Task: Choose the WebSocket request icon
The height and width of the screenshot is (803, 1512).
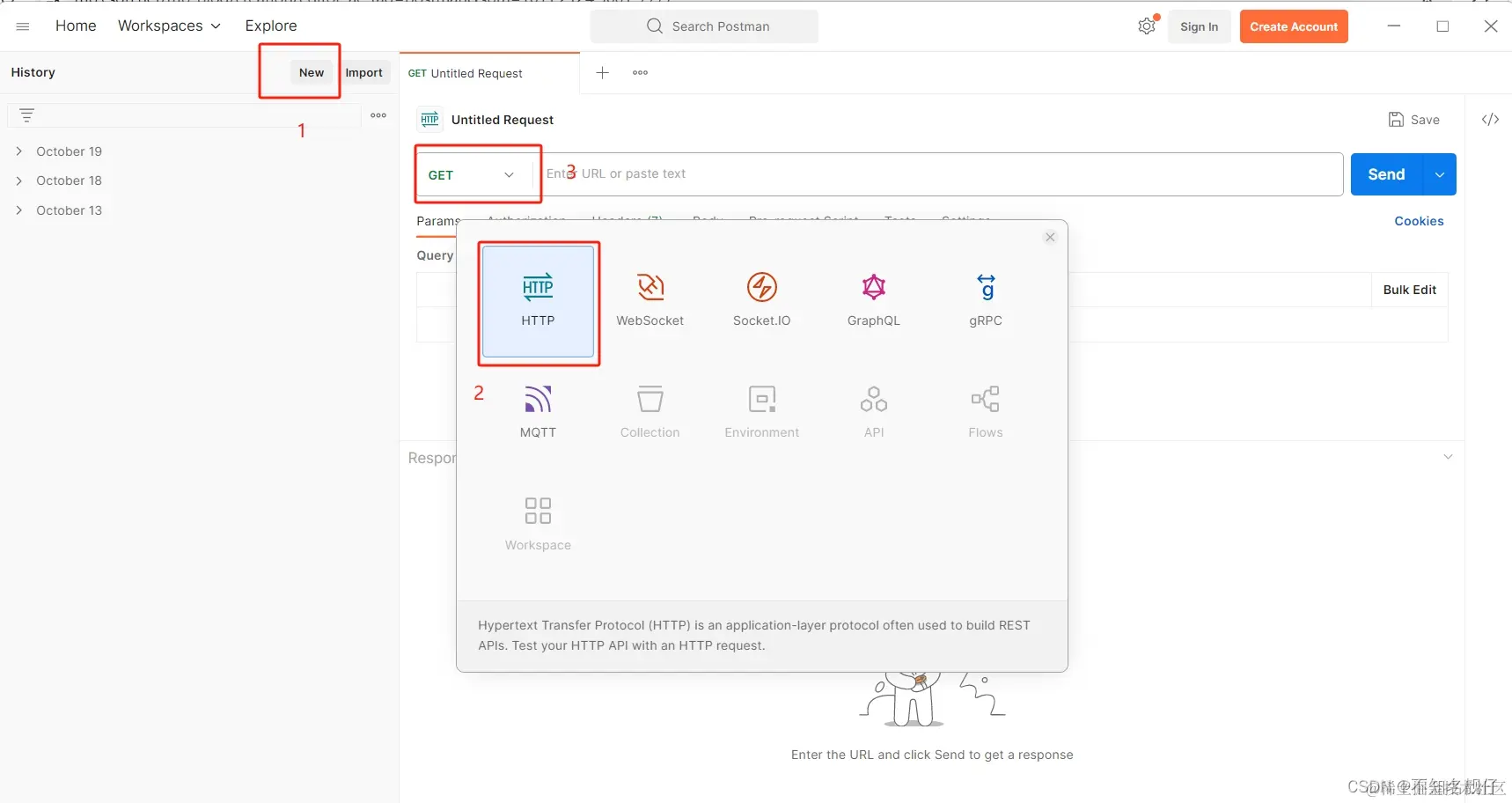Action: coord(650,287)
